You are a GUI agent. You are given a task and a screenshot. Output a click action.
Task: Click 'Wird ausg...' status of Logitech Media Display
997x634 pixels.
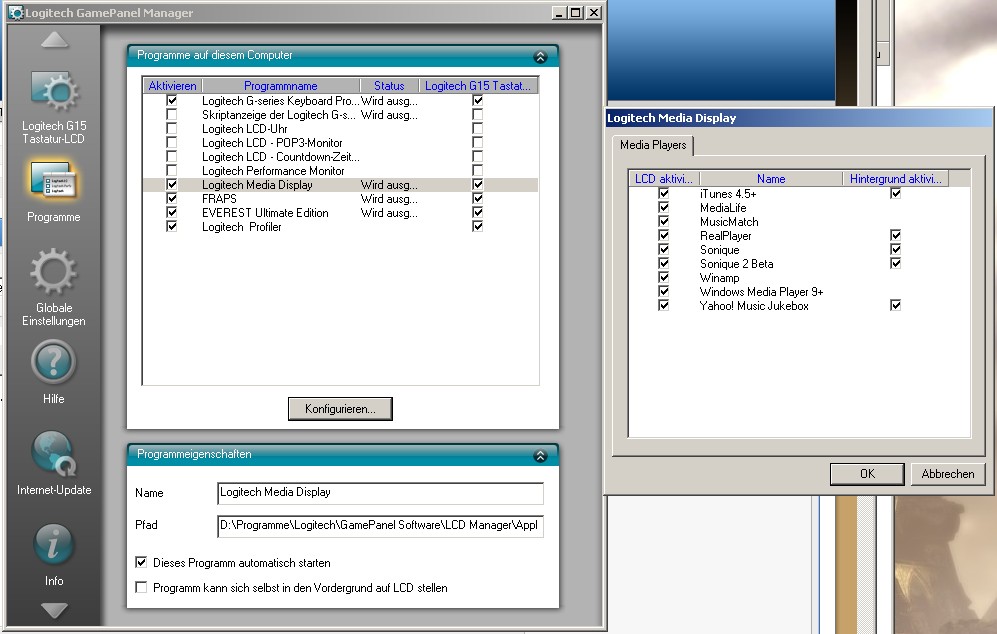coord(389,184)
